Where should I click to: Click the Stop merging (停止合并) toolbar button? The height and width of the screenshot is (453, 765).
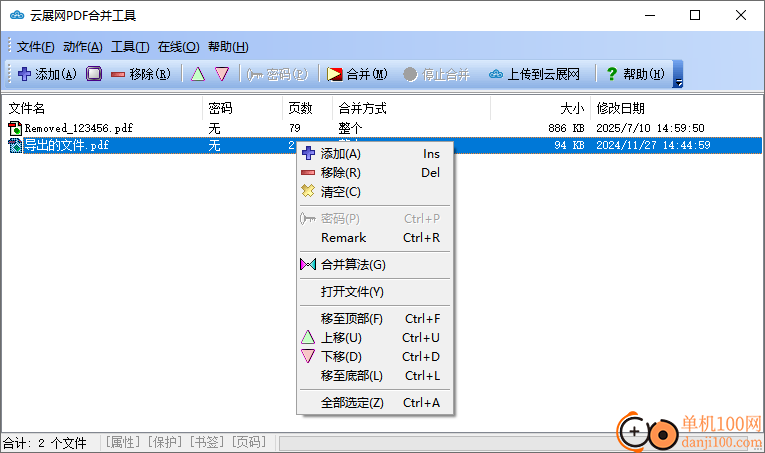437,74
